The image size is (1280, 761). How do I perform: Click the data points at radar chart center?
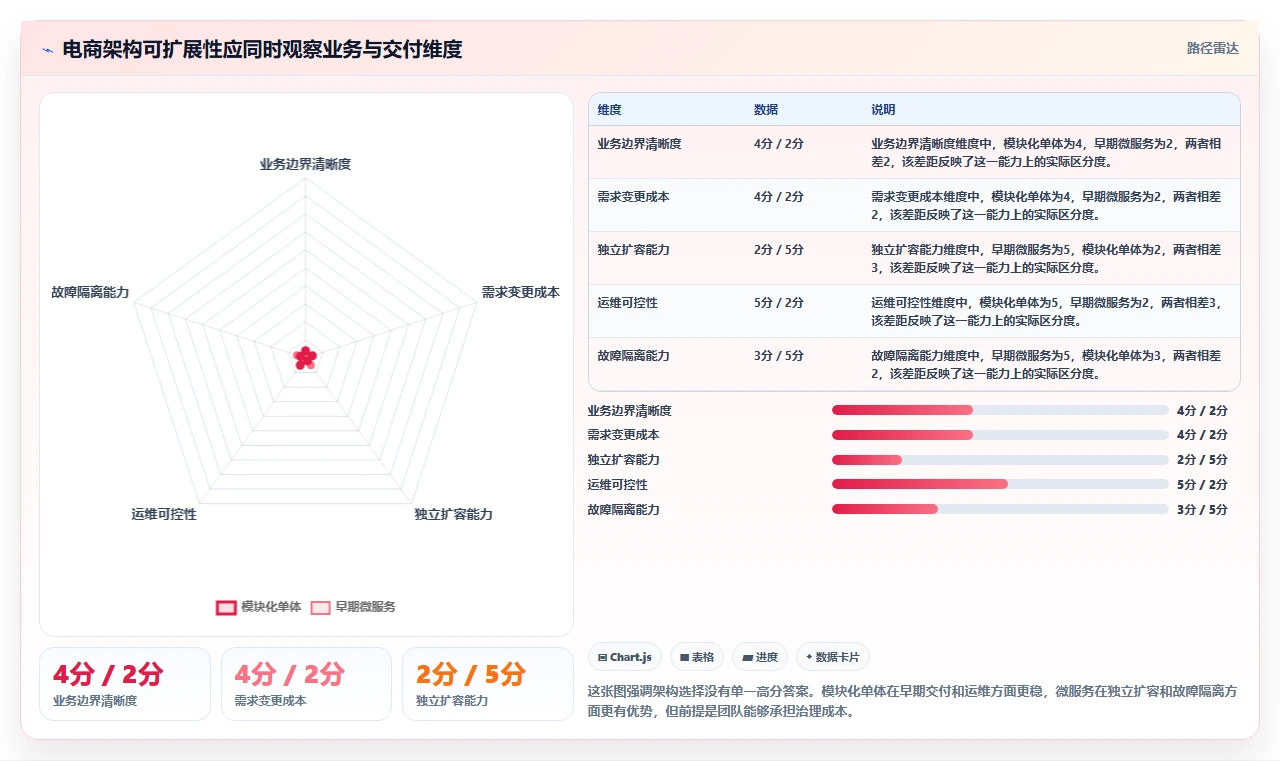coord(305,357)
